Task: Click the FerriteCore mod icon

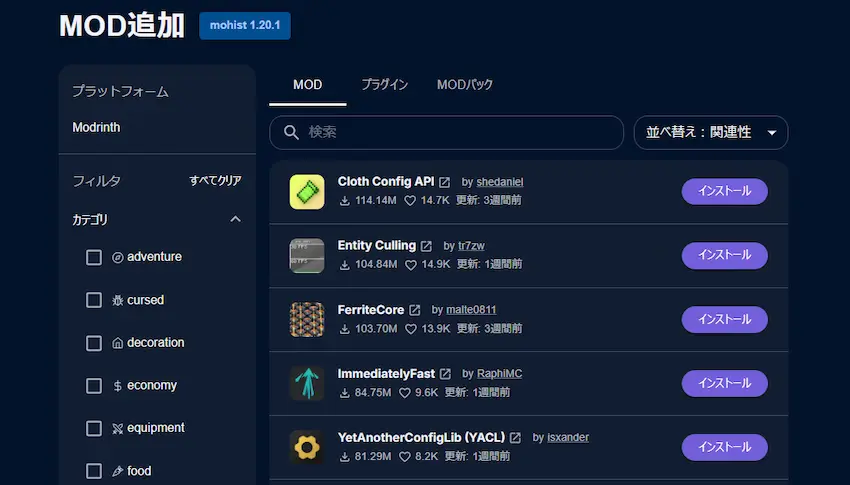Action: pyautogui.click(x=307, y=320)
